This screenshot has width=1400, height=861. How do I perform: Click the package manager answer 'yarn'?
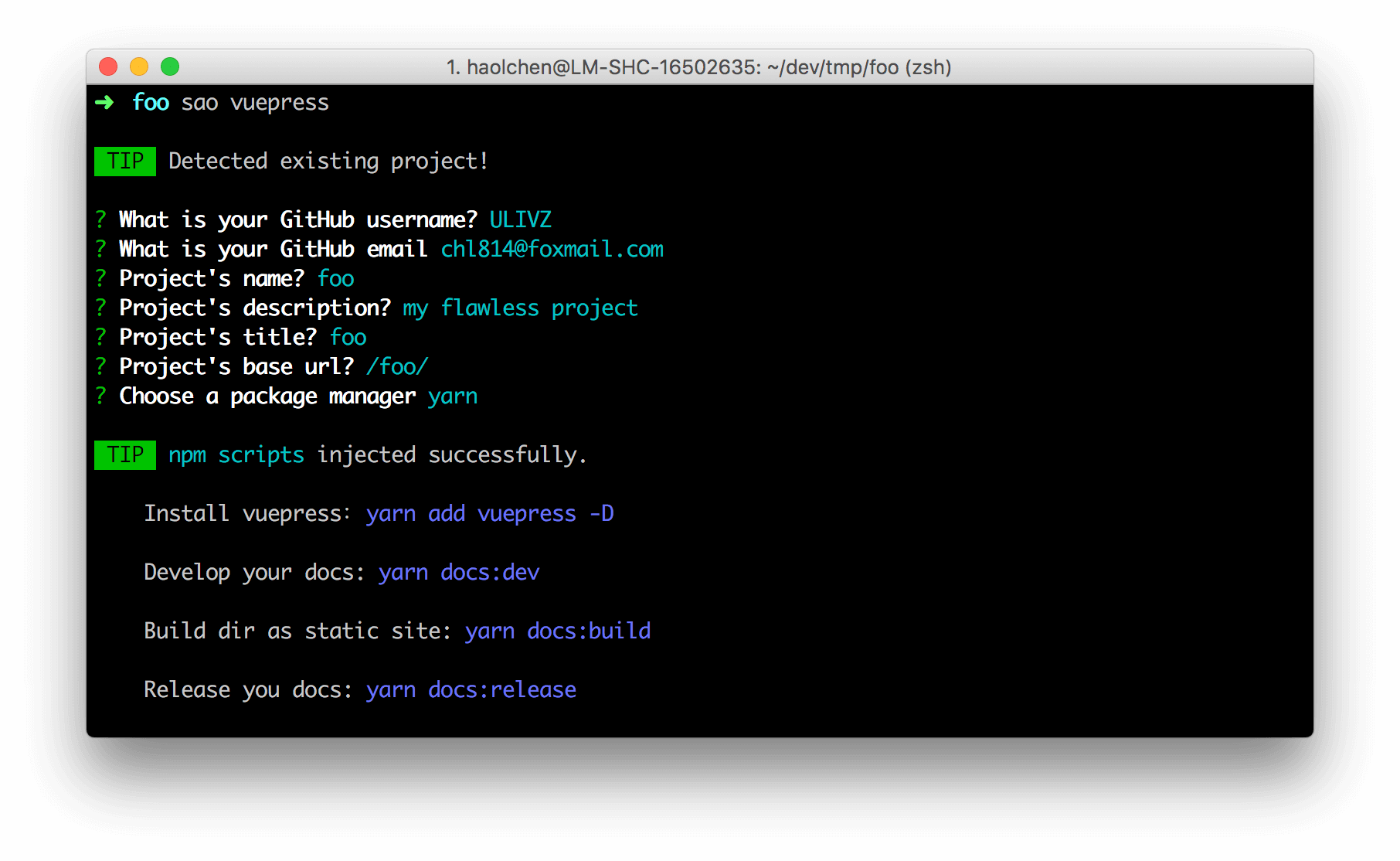pyautogui.click(x=453, y=396)
